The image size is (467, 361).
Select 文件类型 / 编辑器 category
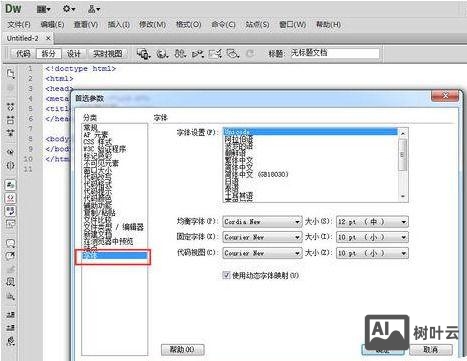[114, 227]
